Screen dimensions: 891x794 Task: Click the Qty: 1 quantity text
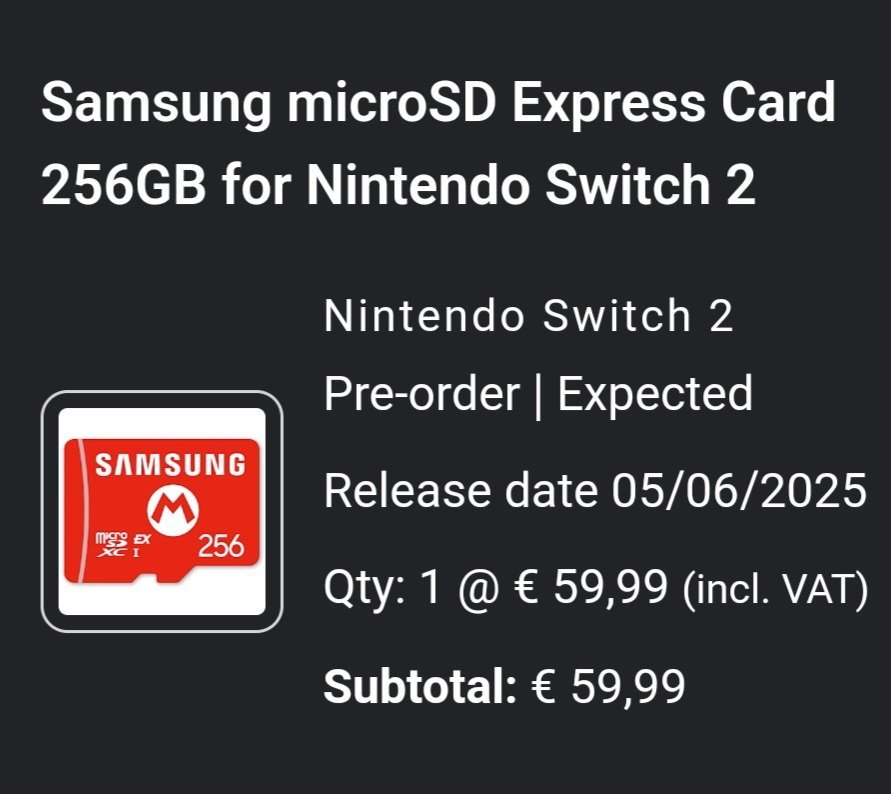point(382,588)
